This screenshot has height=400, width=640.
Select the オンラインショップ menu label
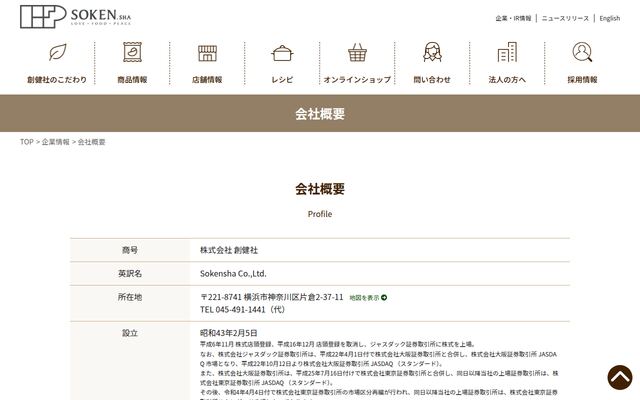357,80
